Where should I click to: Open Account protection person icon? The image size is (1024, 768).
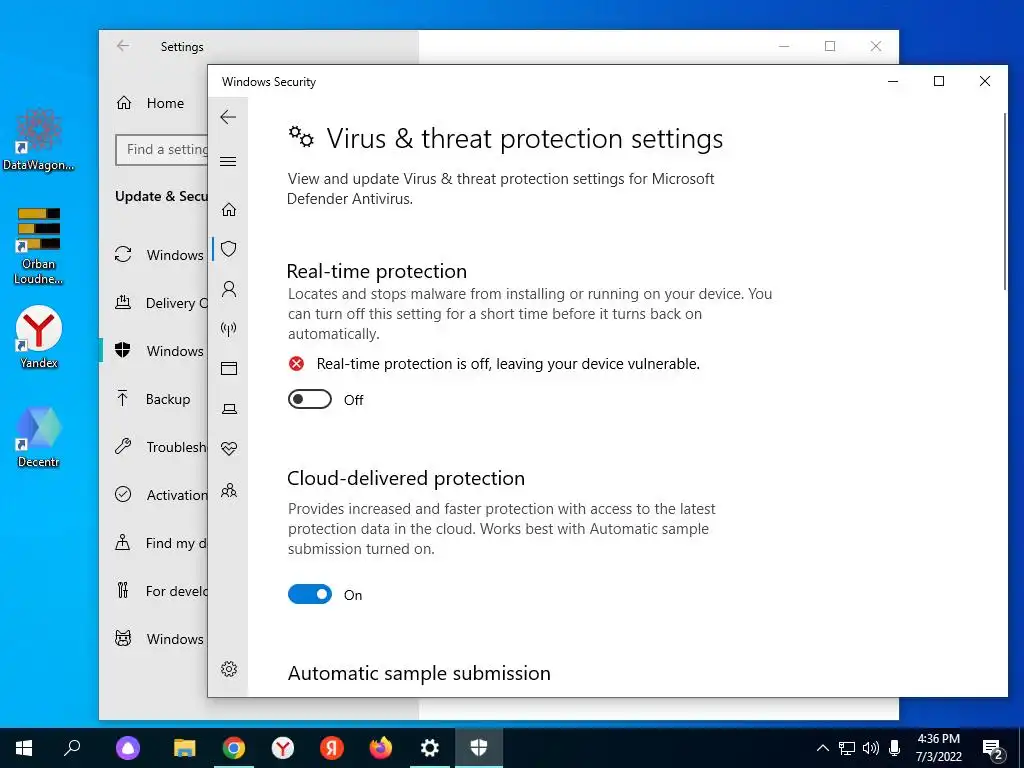click(x=229, y=289)
